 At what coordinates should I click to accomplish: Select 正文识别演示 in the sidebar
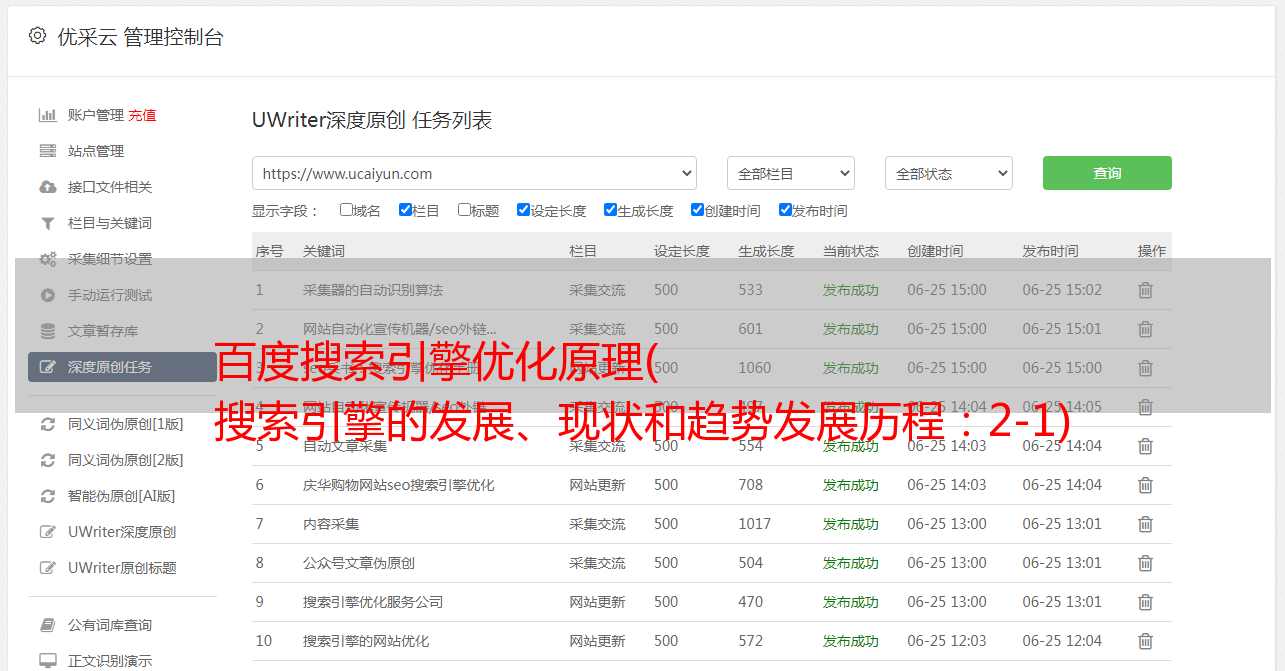pos(110,661)
